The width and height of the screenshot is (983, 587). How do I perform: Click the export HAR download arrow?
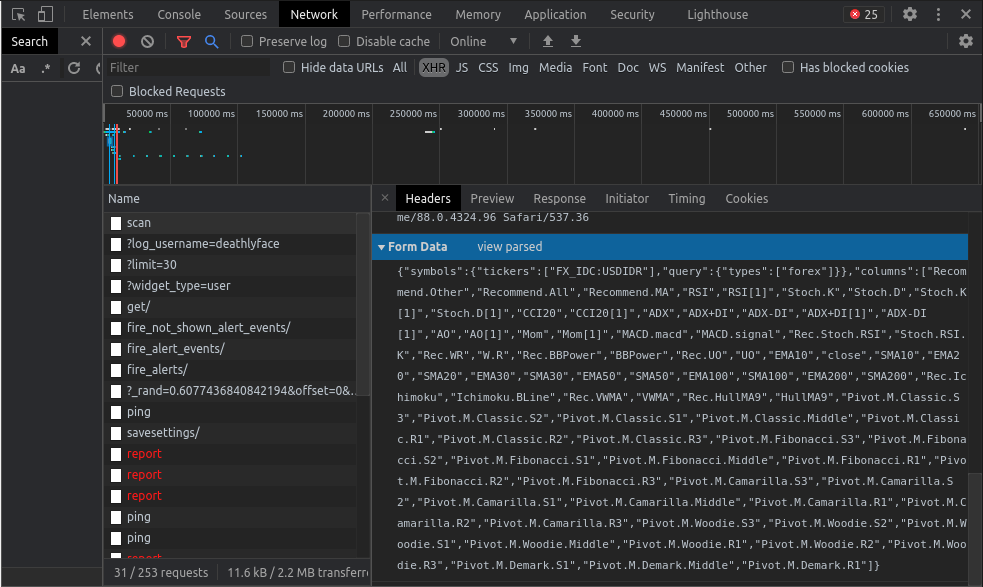[x=575, y=41]
